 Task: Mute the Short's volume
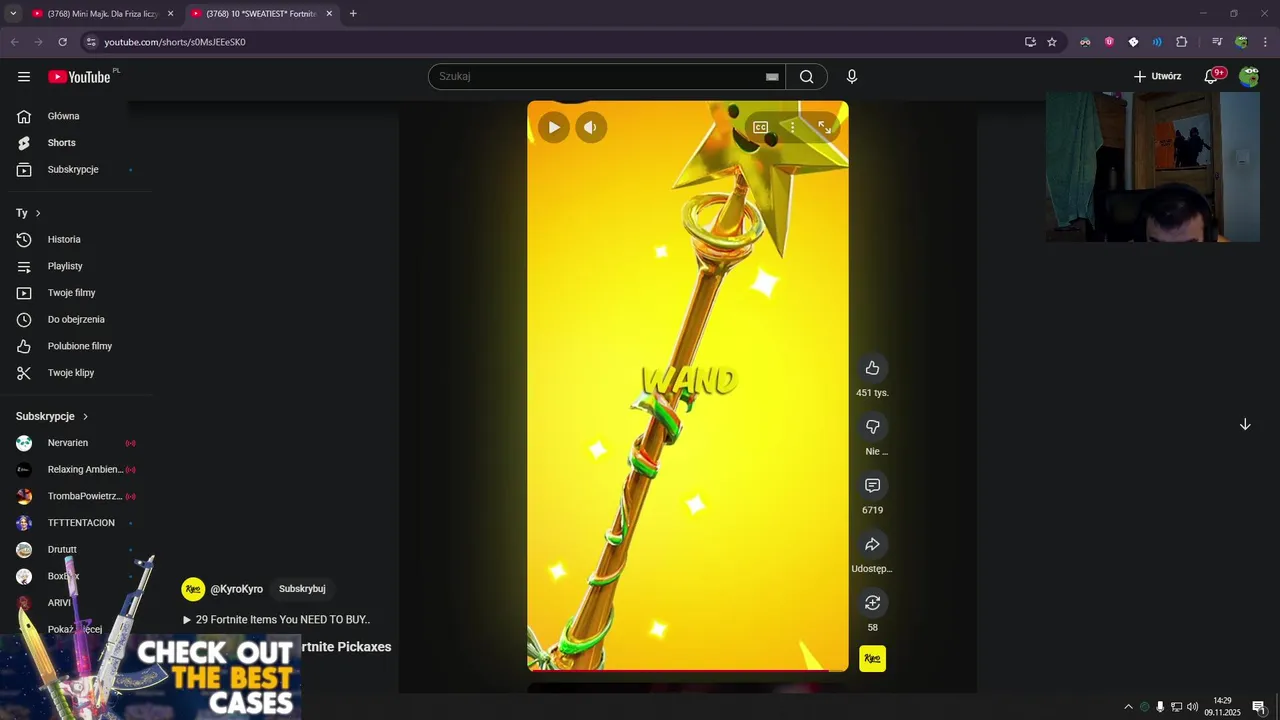591,127
